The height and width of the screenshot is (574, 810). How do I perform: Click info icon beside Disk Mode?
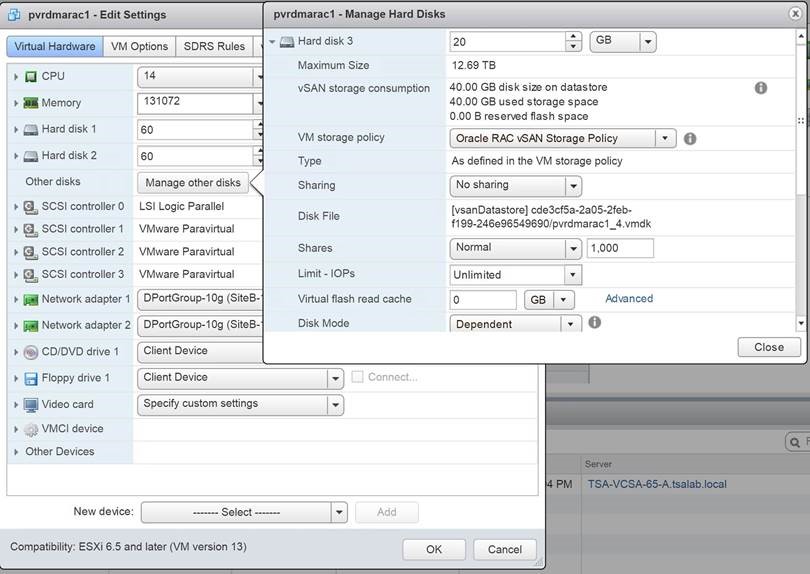(x=594, y=322)
